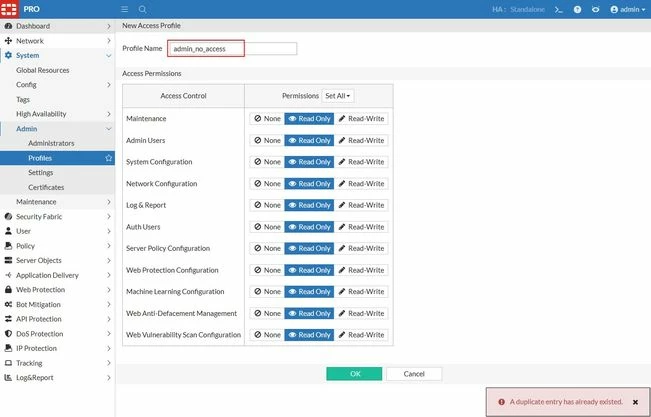651x417 pixels.
Task: Click the top bar icon beside the help icon
Action: [595, 9]
